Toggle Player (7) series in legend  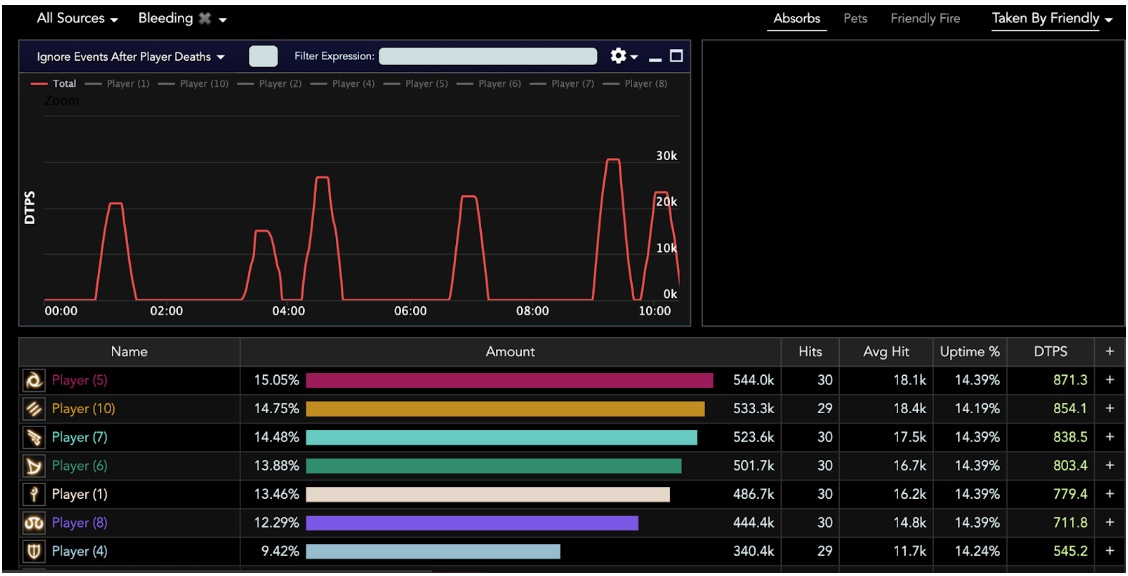(562, 83)
